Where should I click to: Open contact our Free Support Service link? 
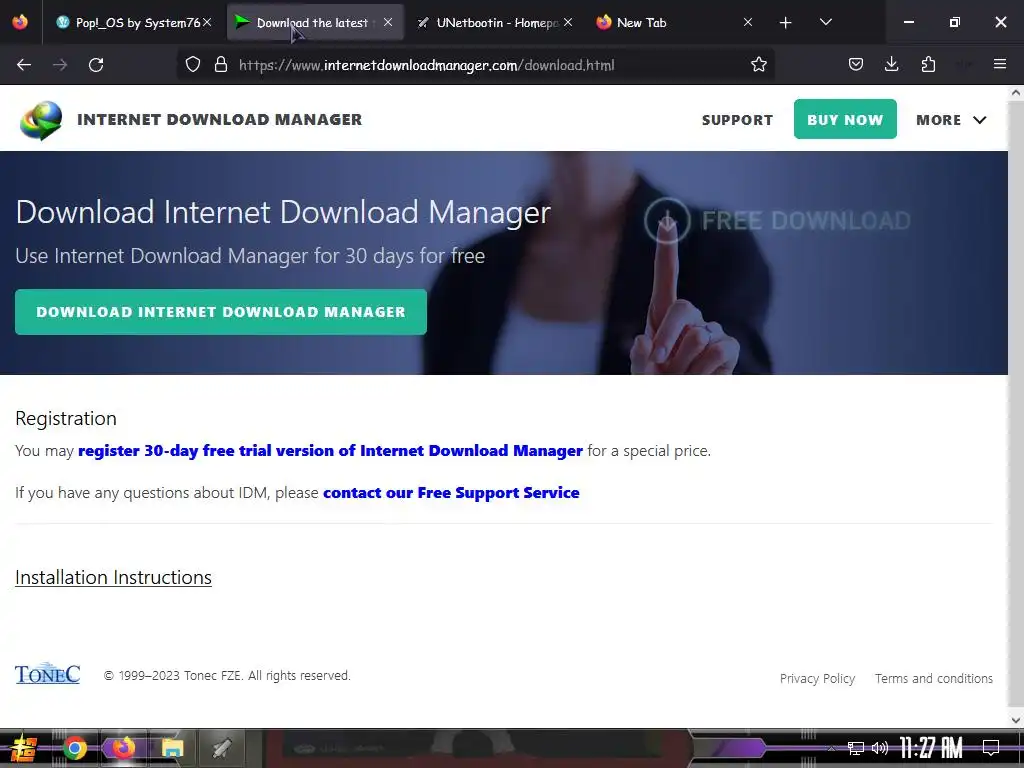(451, 492)
